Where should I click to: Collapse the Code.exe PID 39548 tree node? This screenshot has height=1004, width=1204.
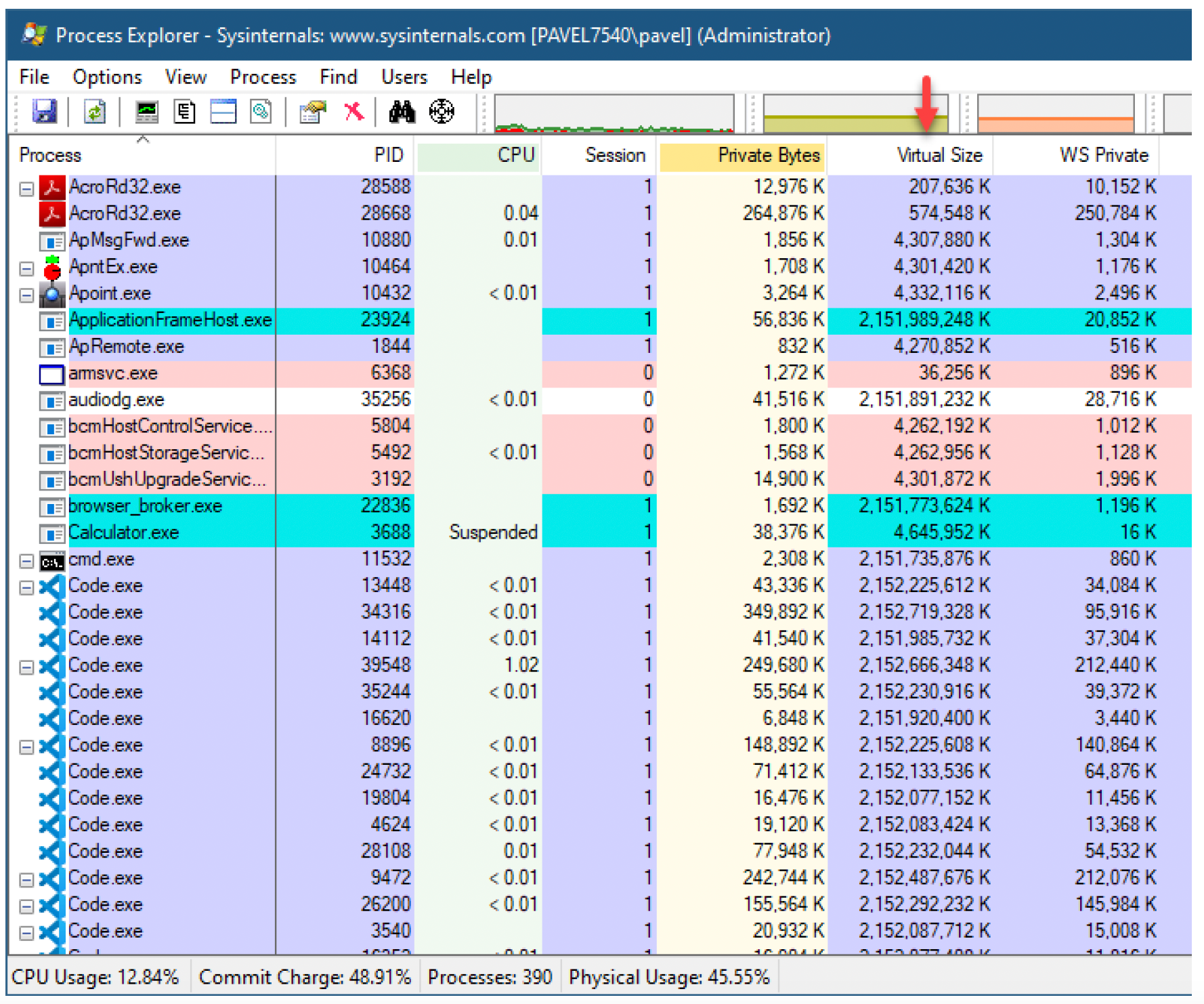(26, 667)
